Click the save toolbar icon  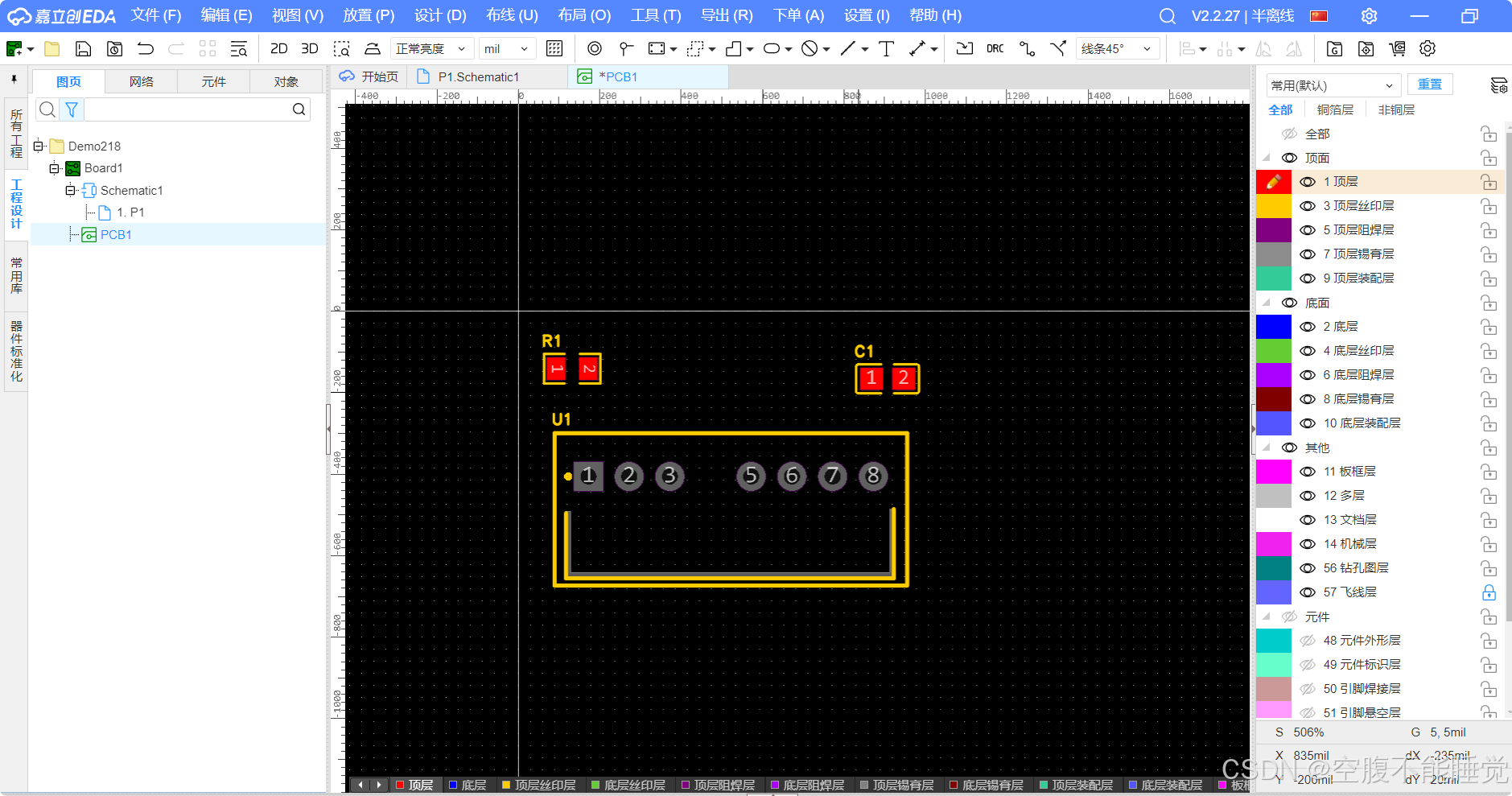click(84, 49)
